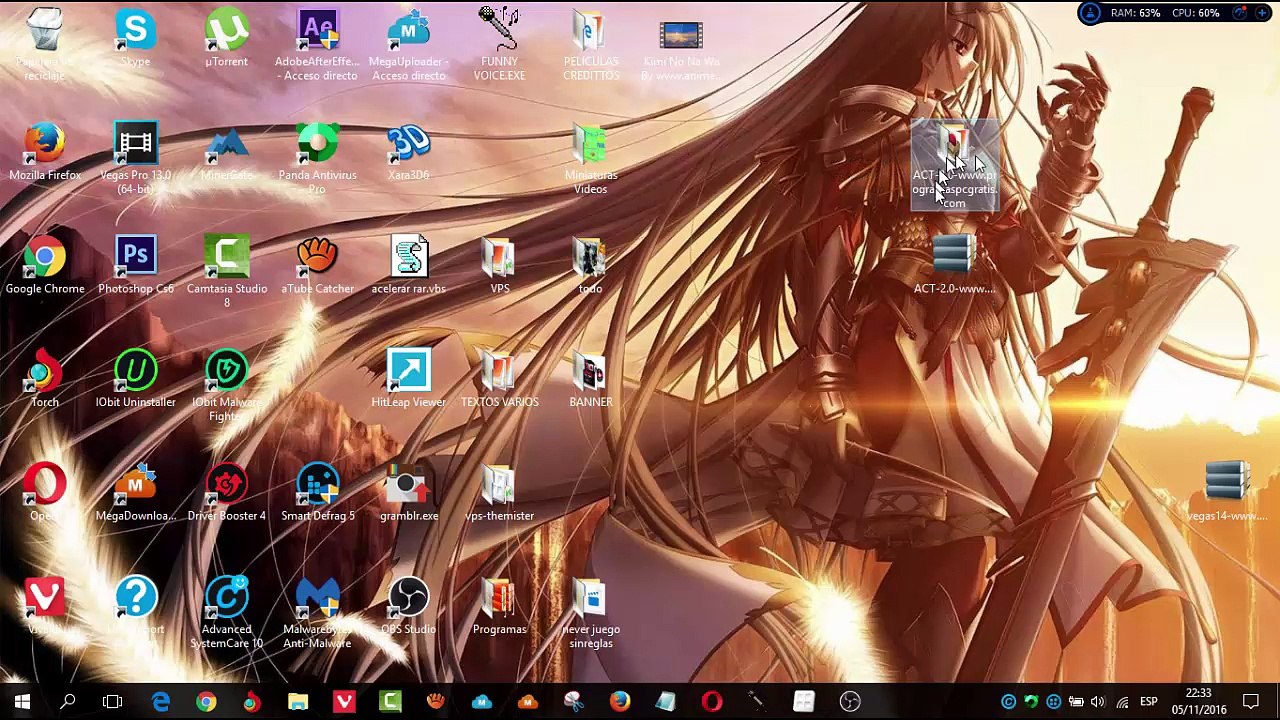1280x720 pixels.
Task: Launch Microsoft Edge from the taskbar
Action: pos(160,702)
